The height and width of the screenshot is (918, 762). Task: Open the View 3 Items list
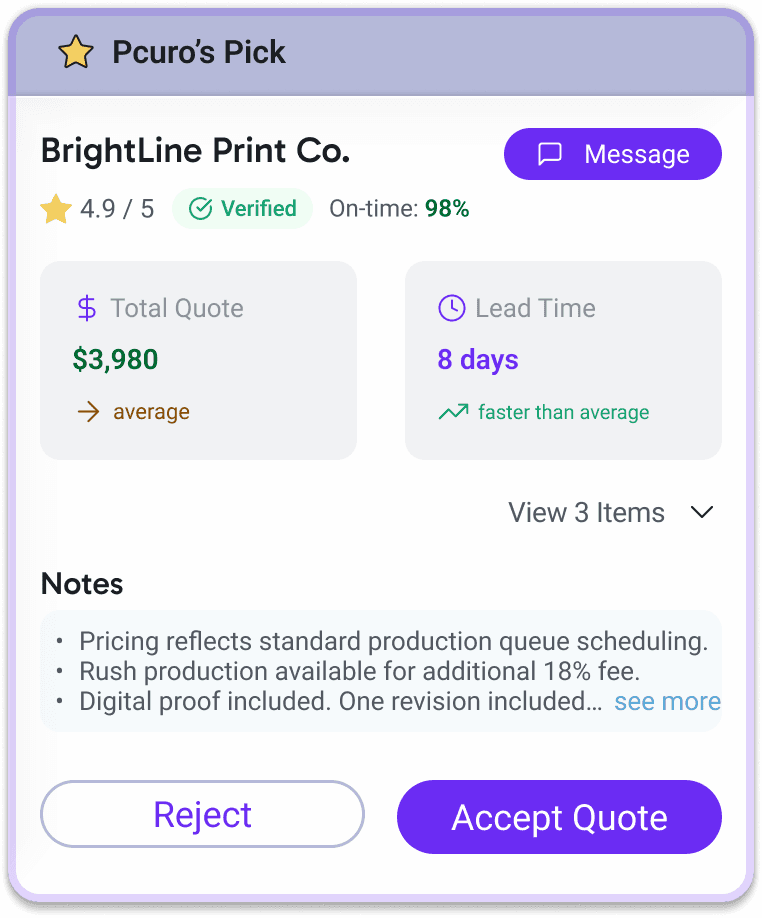pyautogui.click(x=612, y=512)
